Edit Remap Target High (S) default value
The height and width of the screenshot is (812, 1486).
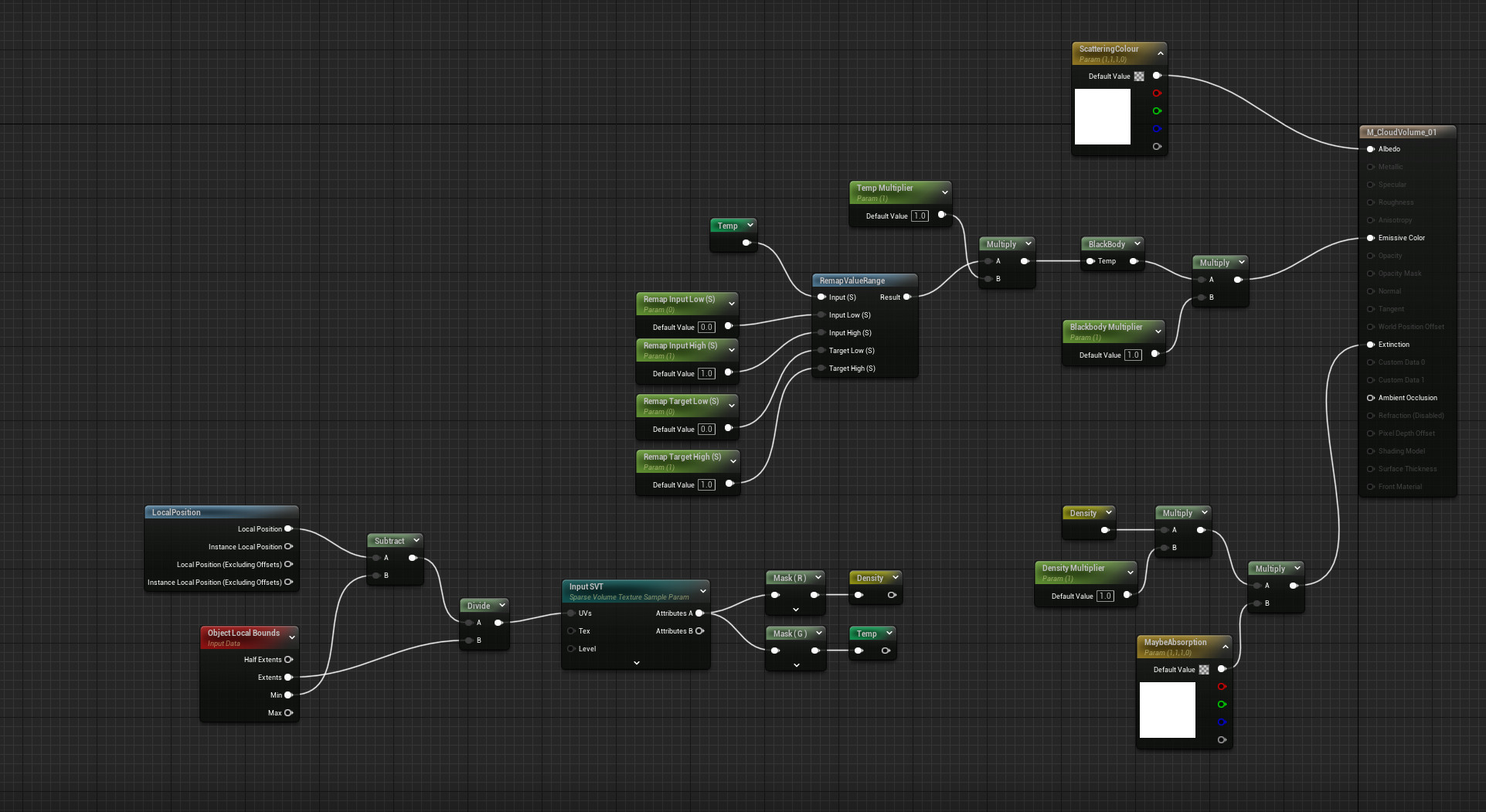706,485
